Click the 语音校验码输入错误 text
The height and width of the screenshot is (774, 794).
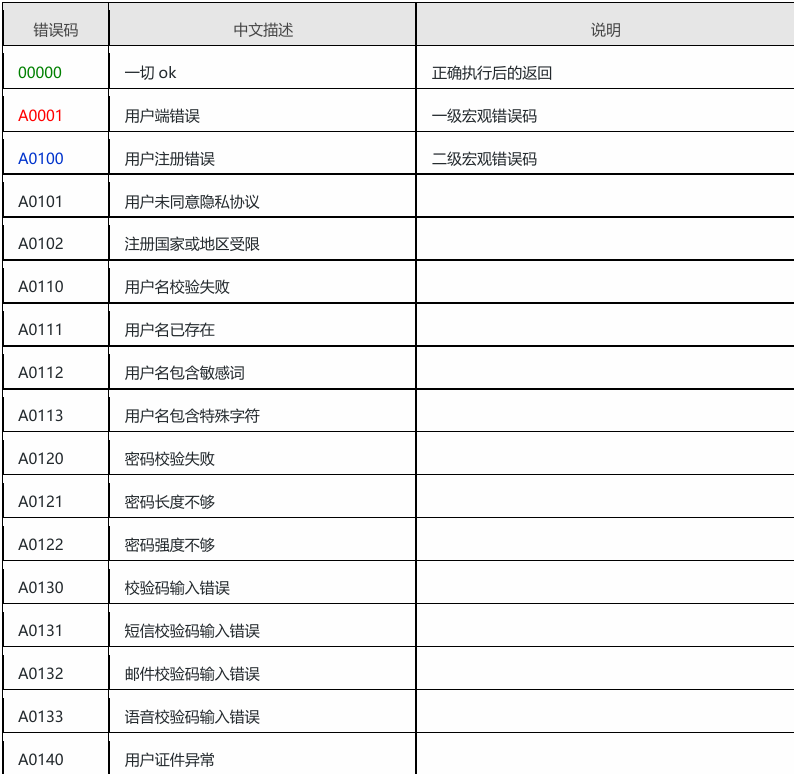click(192, 717)
